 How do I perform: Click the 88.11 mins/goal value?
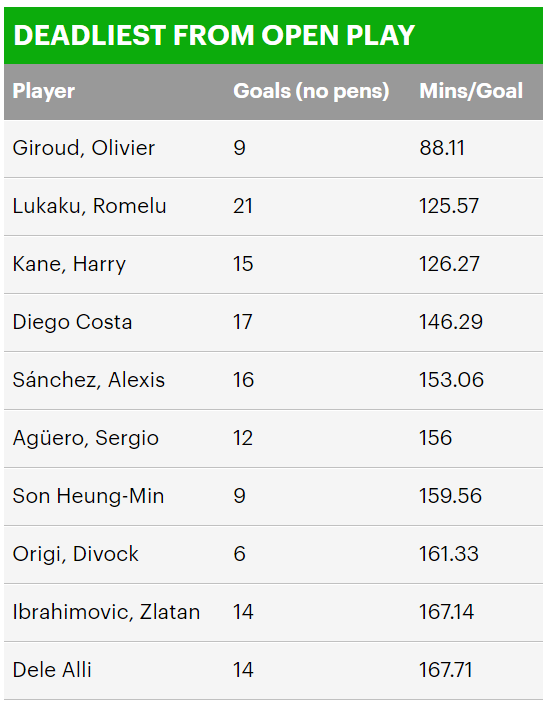click(442, 148)
